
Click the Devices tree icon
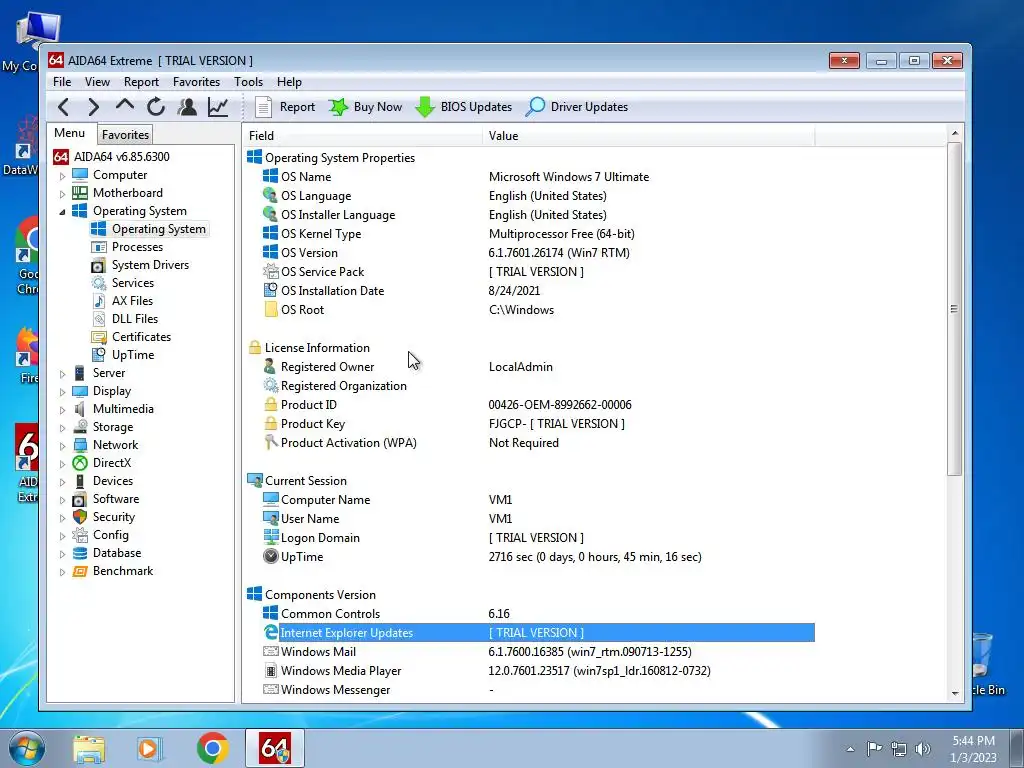pos(80,481)
